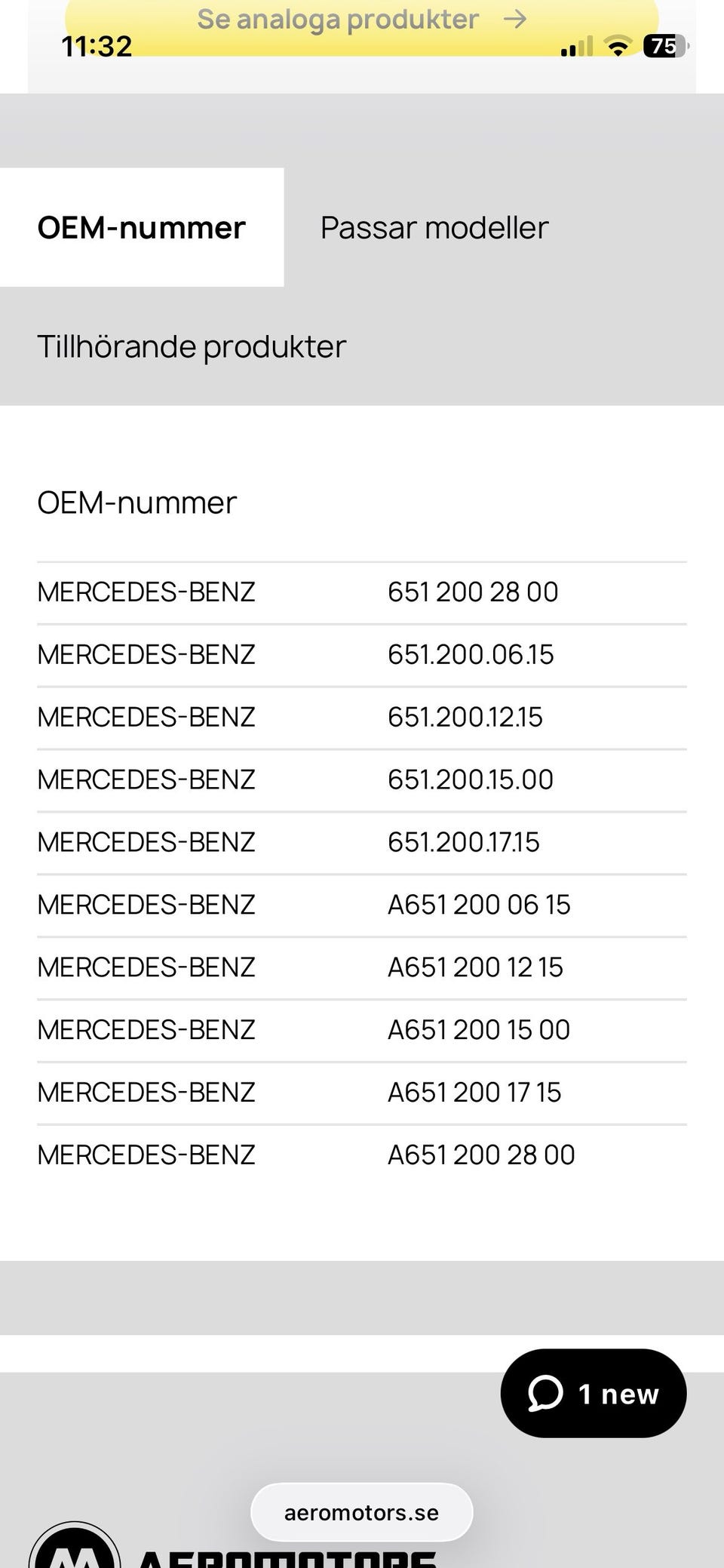Switch to the OEM-nummer tab
Image resolution: width=724 pixels, height=1568 pixels.
pyautogui.click(x=142, y=227)
